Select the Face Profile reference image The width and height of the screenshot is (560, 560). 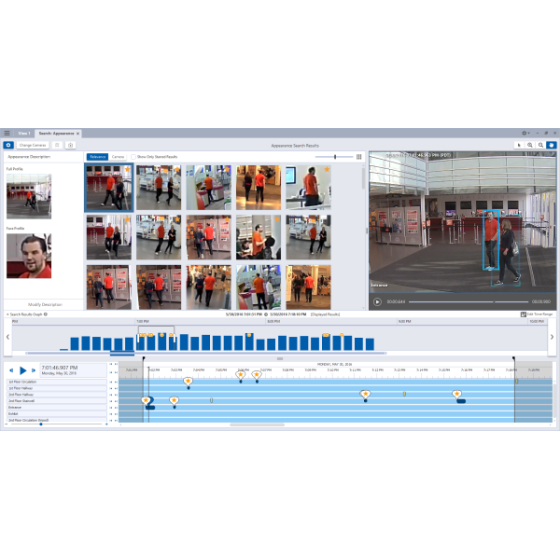click(29, 256)
